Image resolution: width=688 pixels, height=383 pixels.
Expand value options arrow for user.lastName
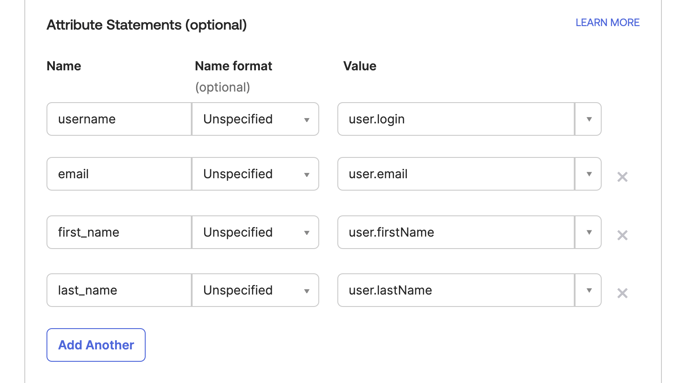coord(588,290)
